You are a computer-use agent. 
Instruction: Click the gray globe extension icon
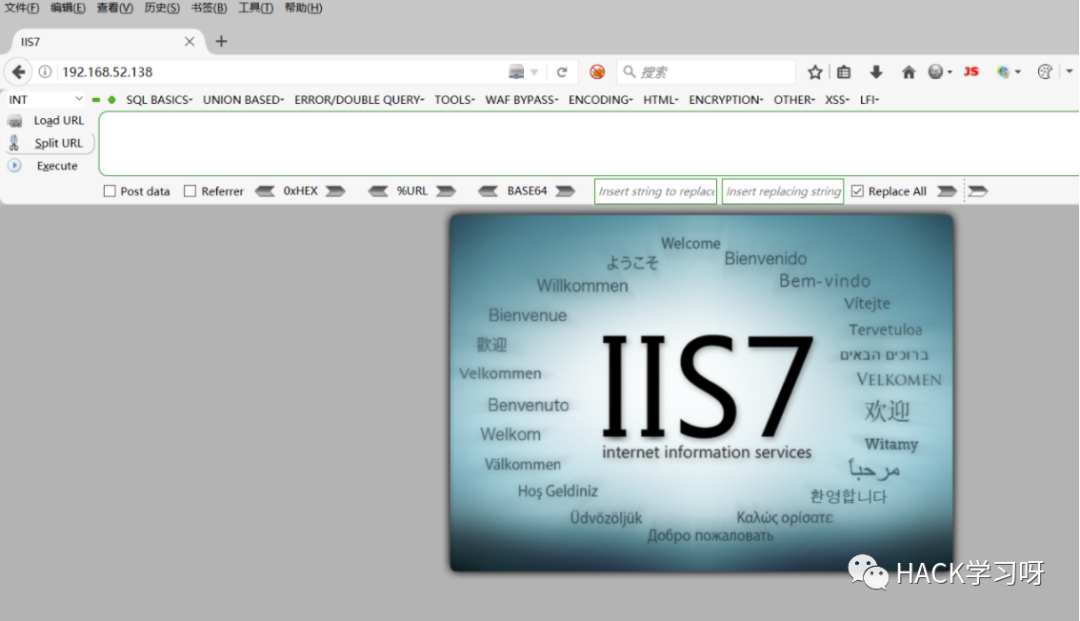(x=935, y=72)
